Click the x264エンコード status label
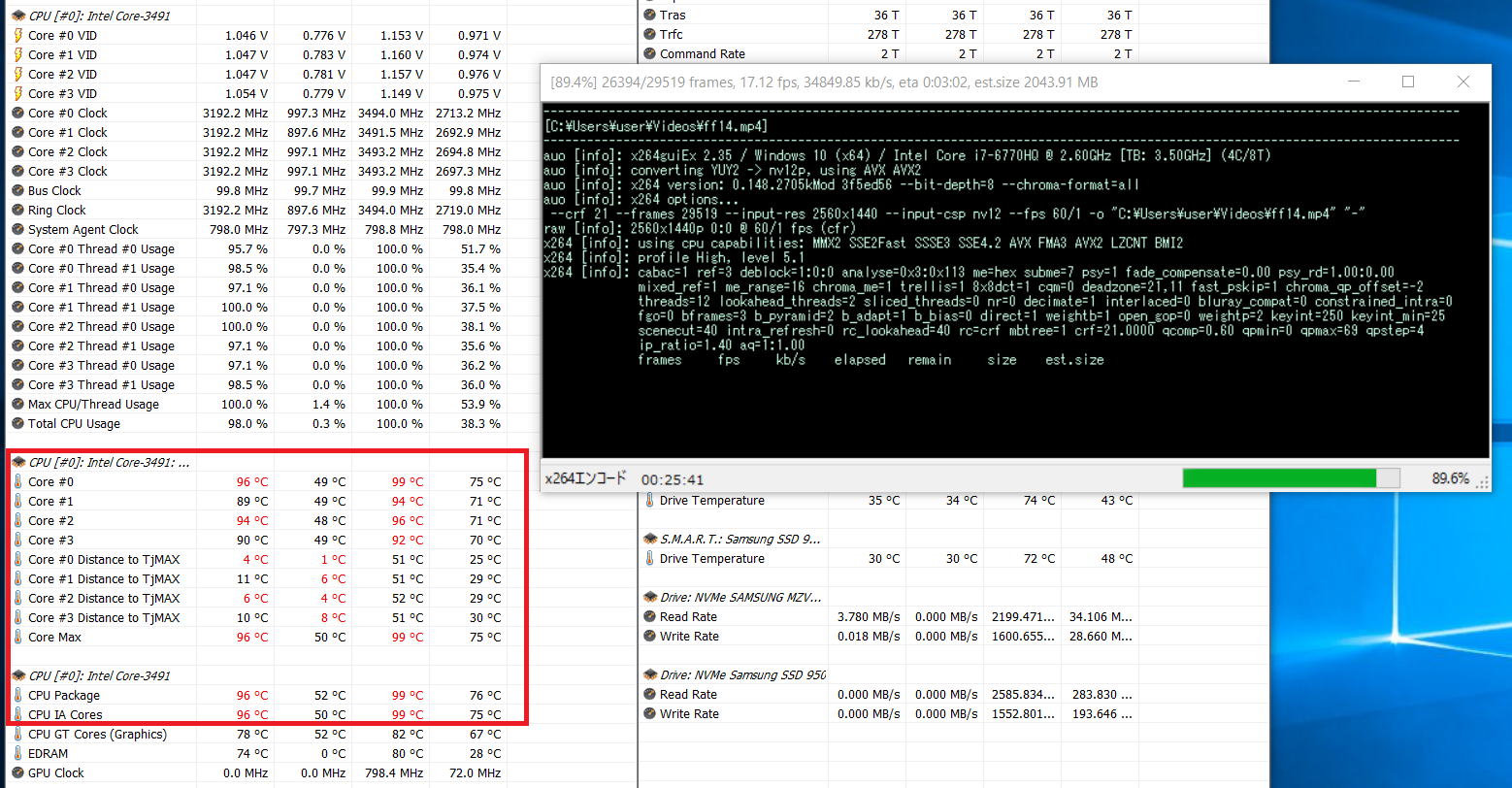This screenshot has height=788, width=1512. 585,479
